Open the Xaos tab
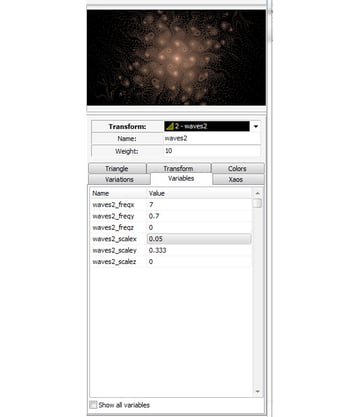The width and height of the screenshot is (360, 417). [x=238, y=179]
